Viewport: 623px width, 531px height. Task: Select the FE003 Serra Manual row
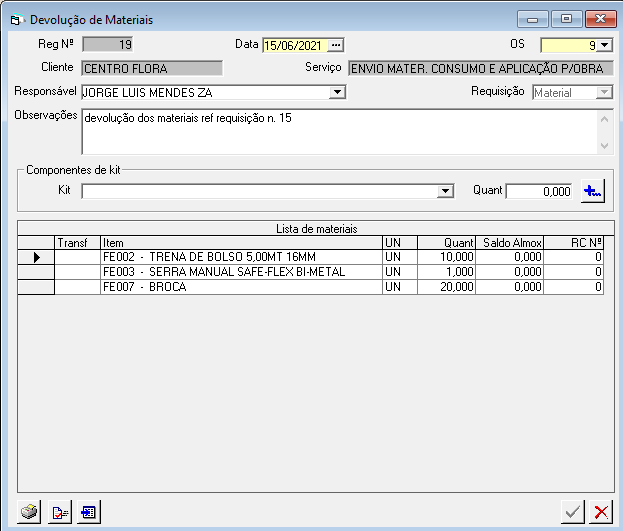tap(240, 272)
